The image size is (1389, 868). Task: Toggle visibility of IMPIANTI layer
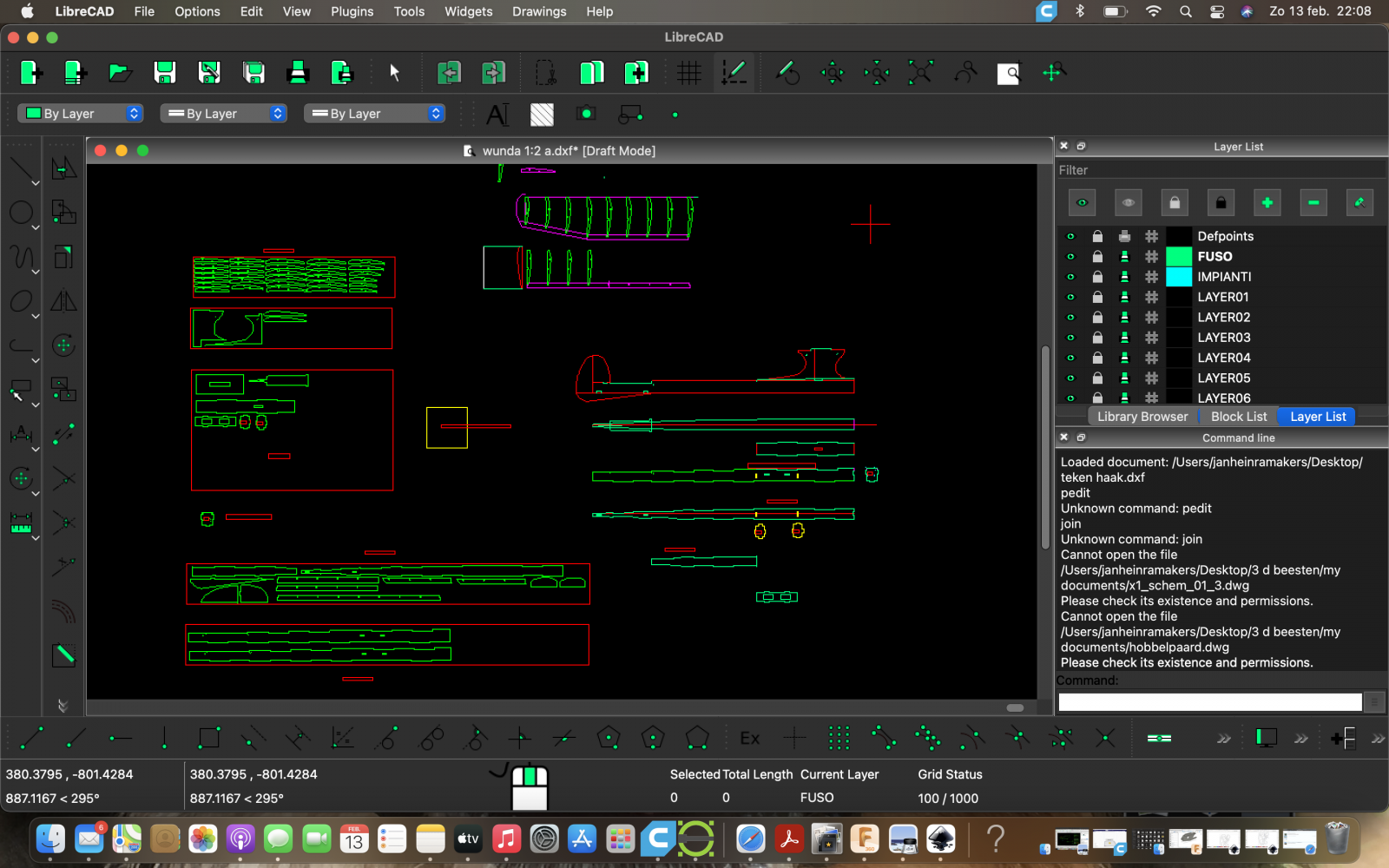pos(1070,277)
